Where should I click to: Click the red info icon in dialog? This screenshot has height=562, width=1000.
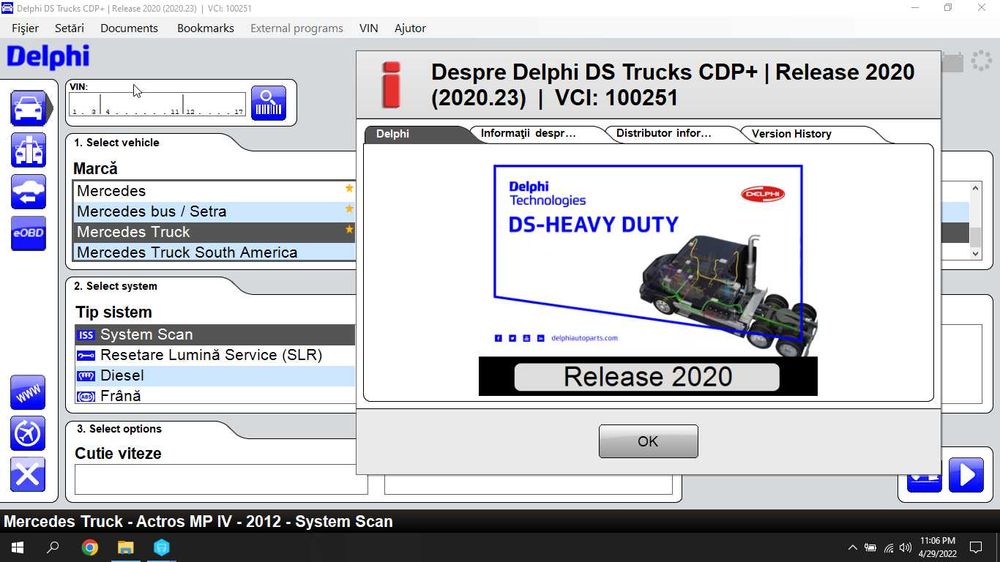(391, 84)
